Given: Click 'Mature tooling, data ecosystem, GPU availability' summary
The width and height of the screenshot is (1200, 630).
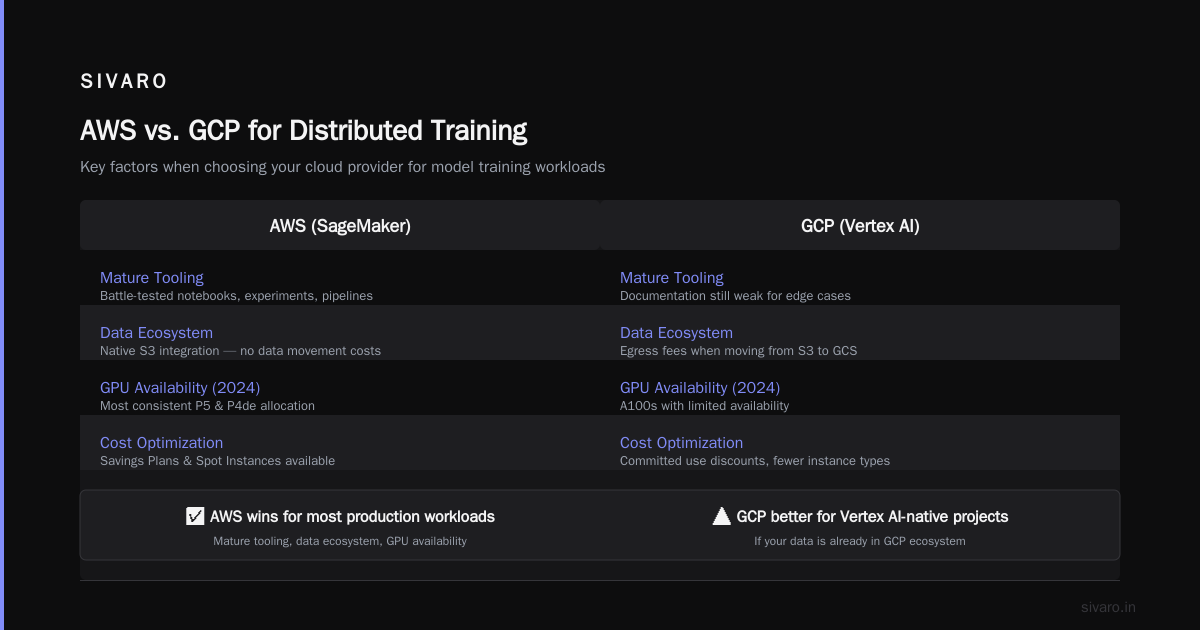Looking at the screenshot, I should (340, 541).
